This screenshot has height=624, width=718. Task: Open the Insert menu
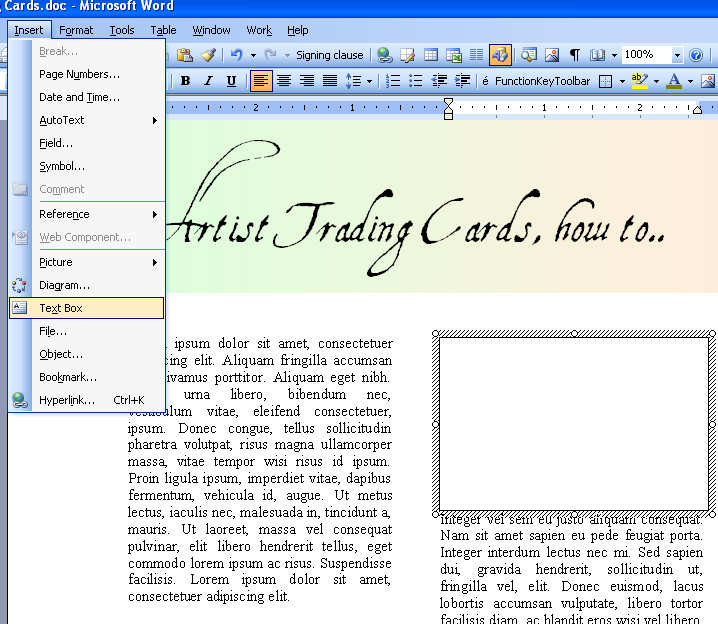[x=29, y=30]
